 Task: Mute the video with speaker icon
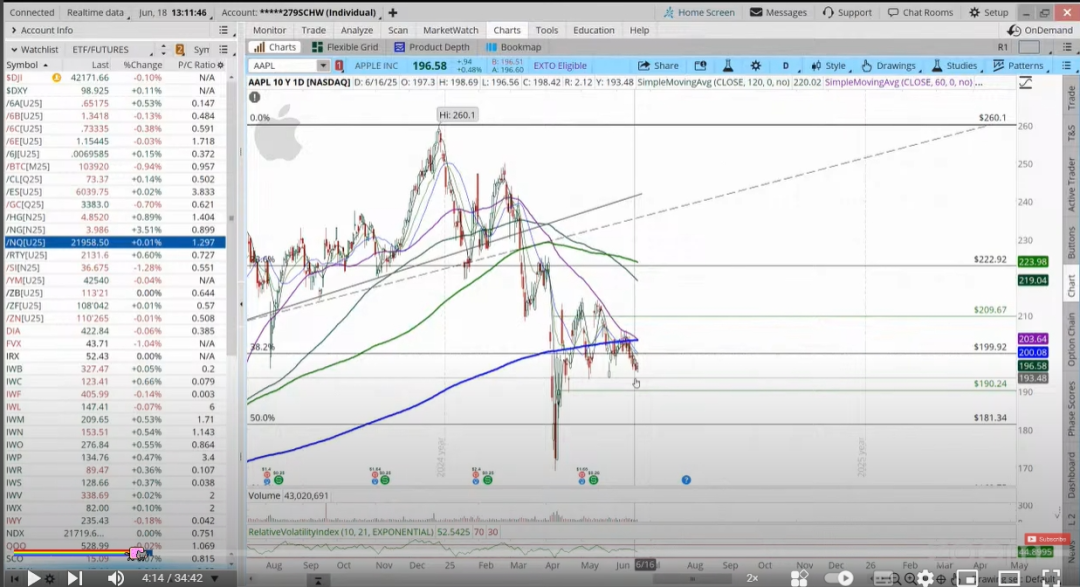115,578
